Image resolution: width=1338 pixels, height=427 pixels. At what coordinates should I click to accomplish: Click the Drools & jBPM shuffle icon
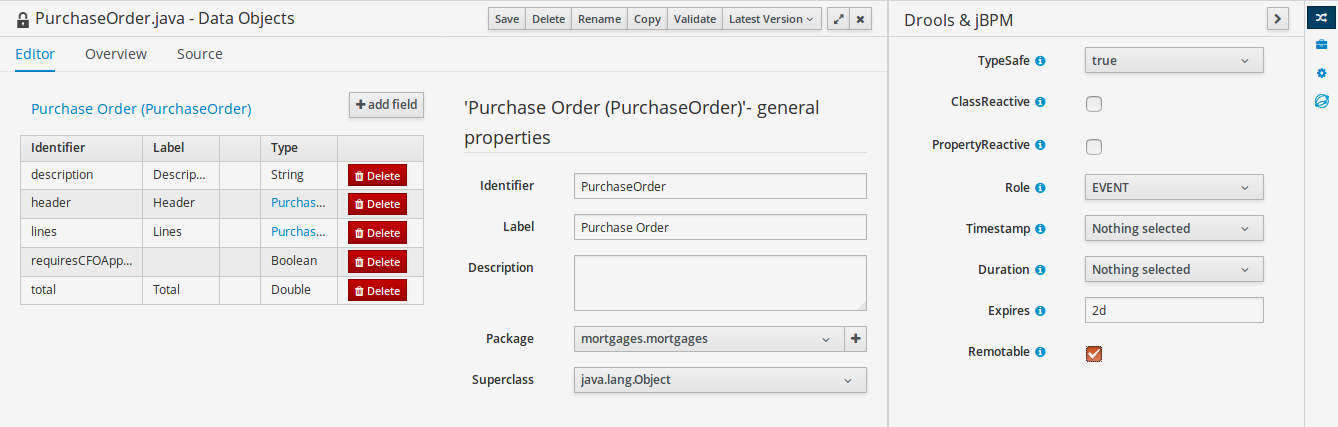[1322, 19]
